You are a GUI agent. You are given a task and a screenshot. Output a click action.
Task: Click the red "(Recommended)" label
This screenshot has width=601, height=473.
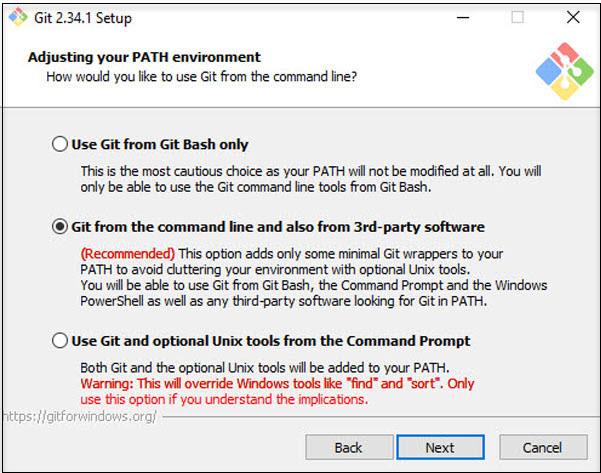[x=127, y=254]
